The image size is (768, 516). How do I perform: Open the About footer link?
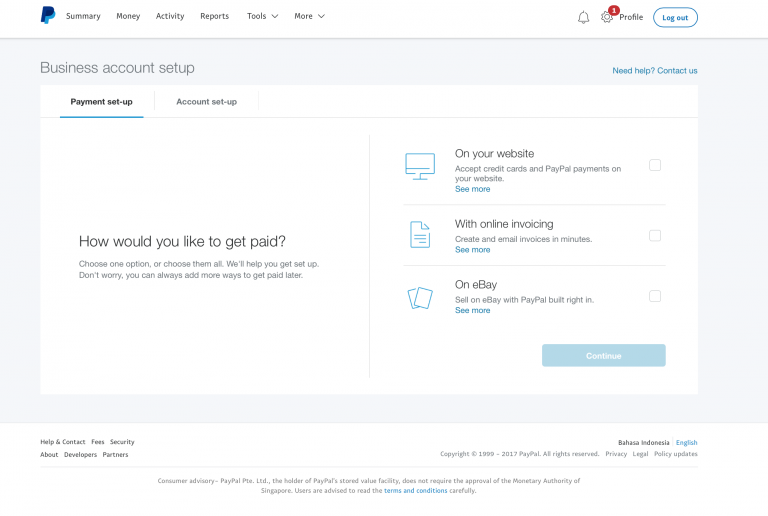pos(49,454)
